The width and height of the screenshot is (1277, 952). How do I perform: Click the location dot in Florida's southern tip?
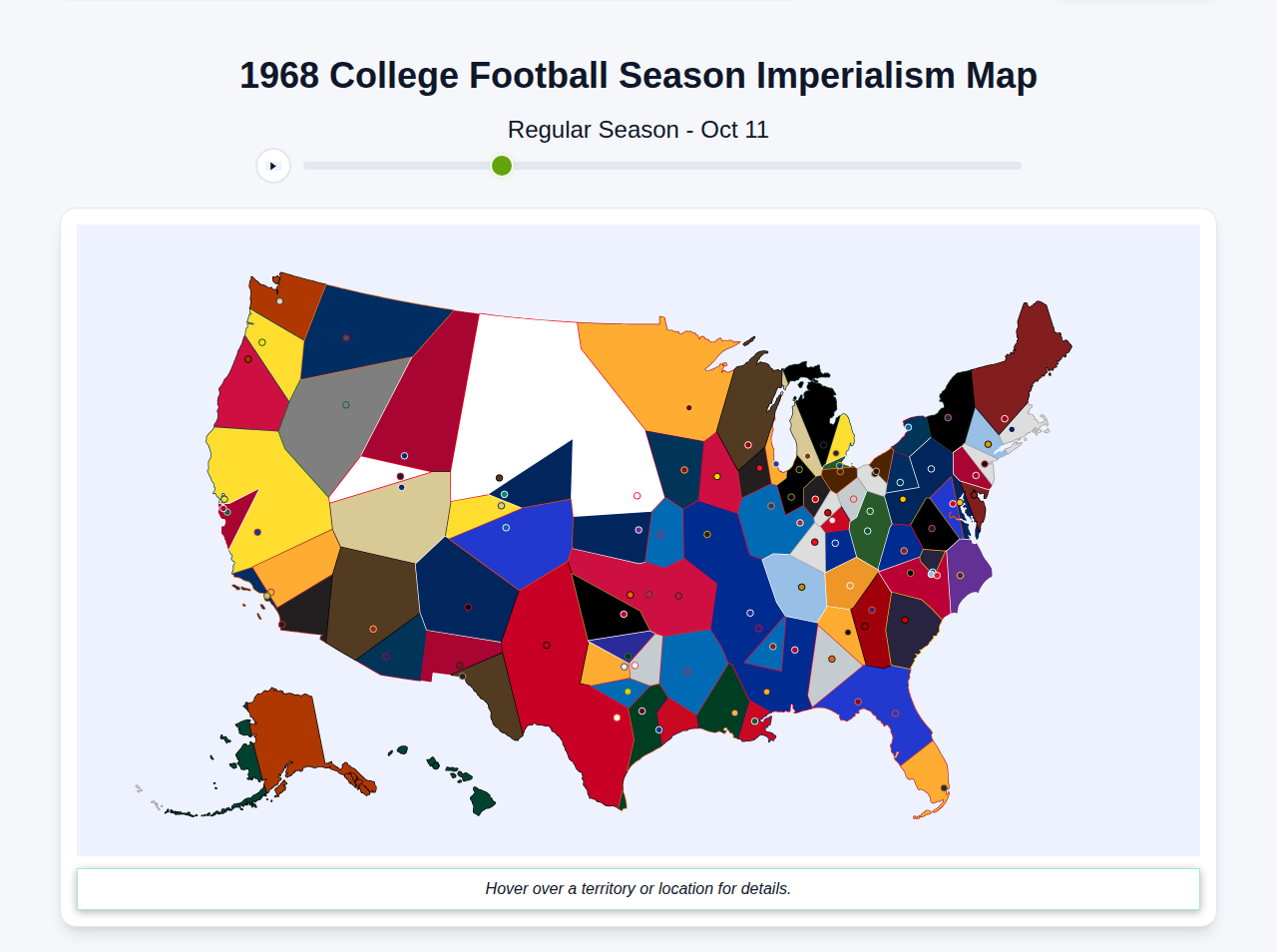click(942, 787)
